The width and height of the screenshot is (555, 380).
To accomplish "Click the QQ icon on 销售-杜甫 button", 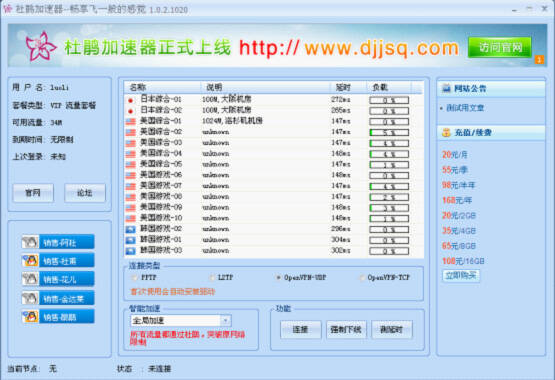I will coord(30,261).
